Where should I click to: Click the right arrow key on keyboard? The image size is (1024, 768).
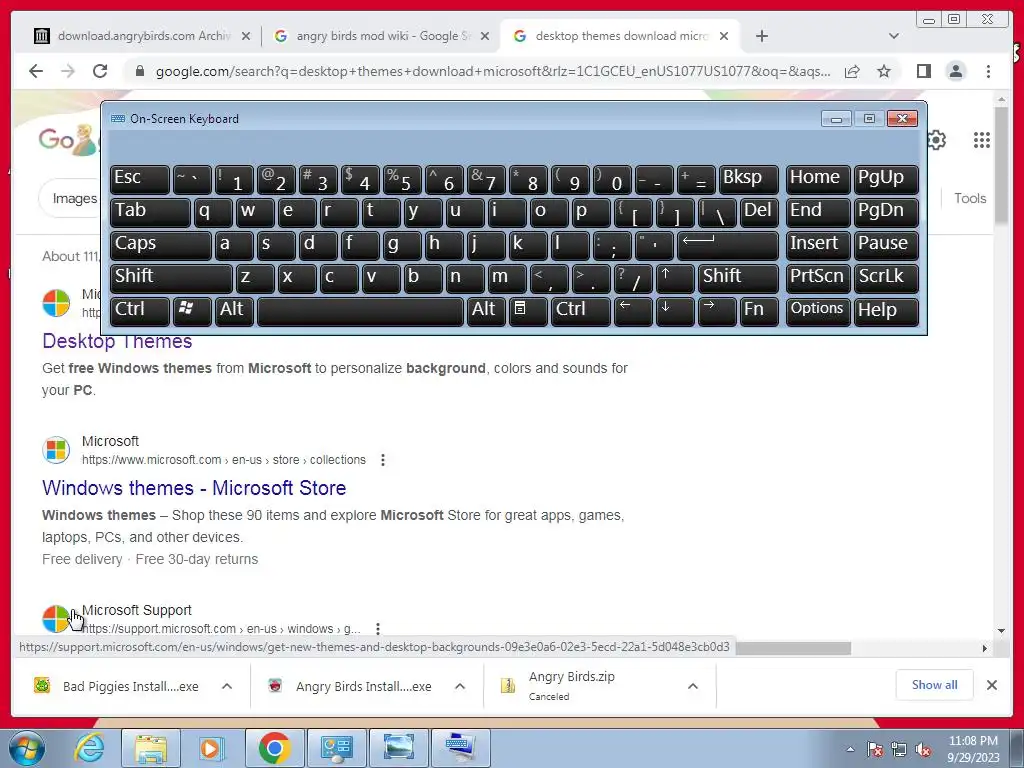click(717, 311)
